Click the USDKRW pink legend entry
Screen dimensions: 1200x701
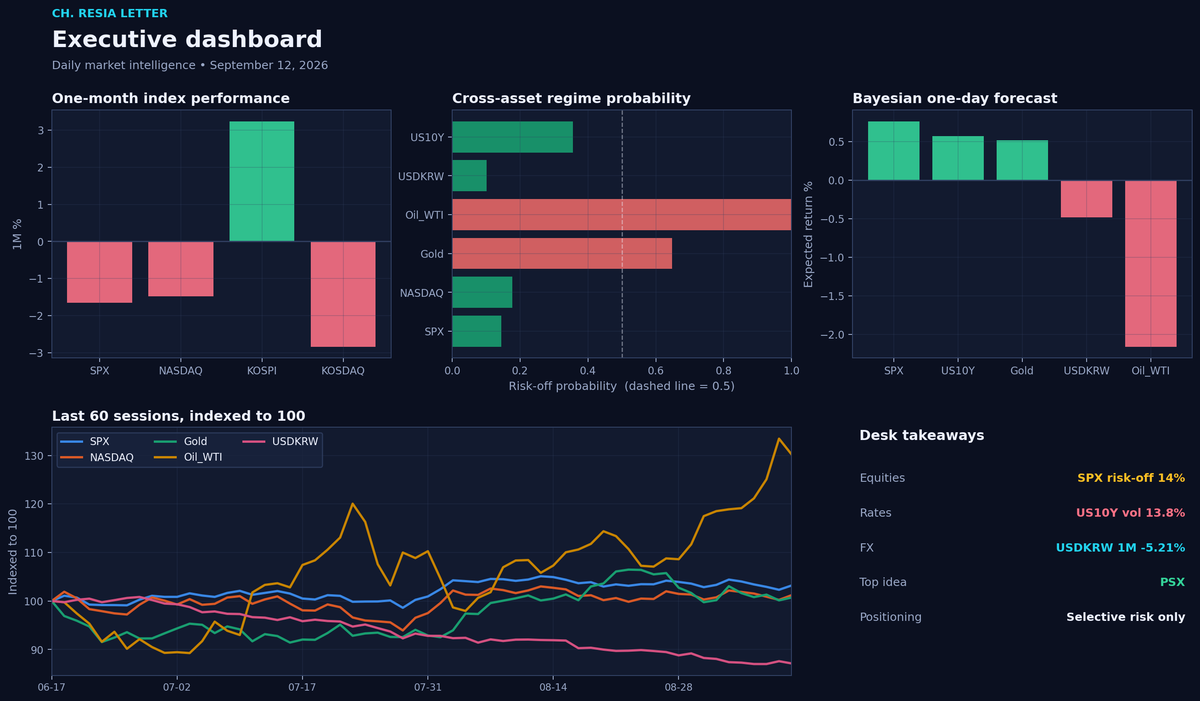point(281,441)
